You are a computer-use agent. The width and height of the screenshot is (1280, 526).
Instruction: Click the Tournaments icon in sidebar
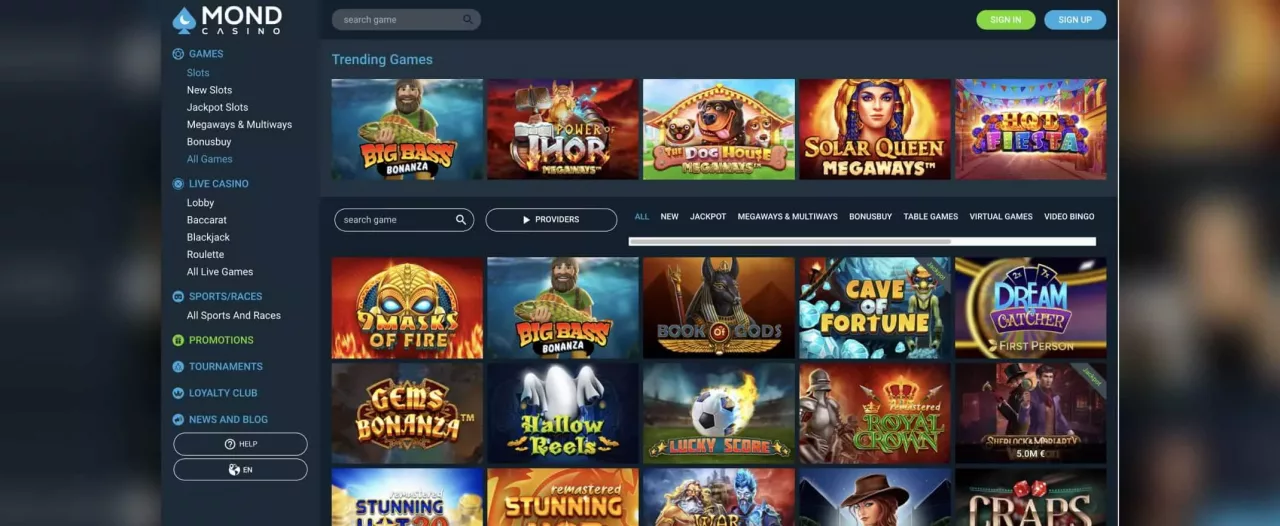pyautogui.click(x=178, y=367)
